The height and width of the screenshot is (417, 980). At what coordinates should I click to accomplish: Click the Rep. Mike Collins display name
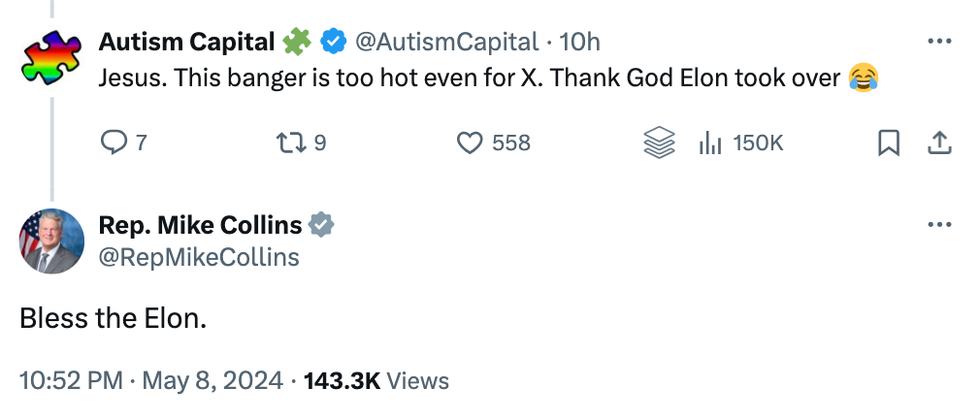click(200, 226)
